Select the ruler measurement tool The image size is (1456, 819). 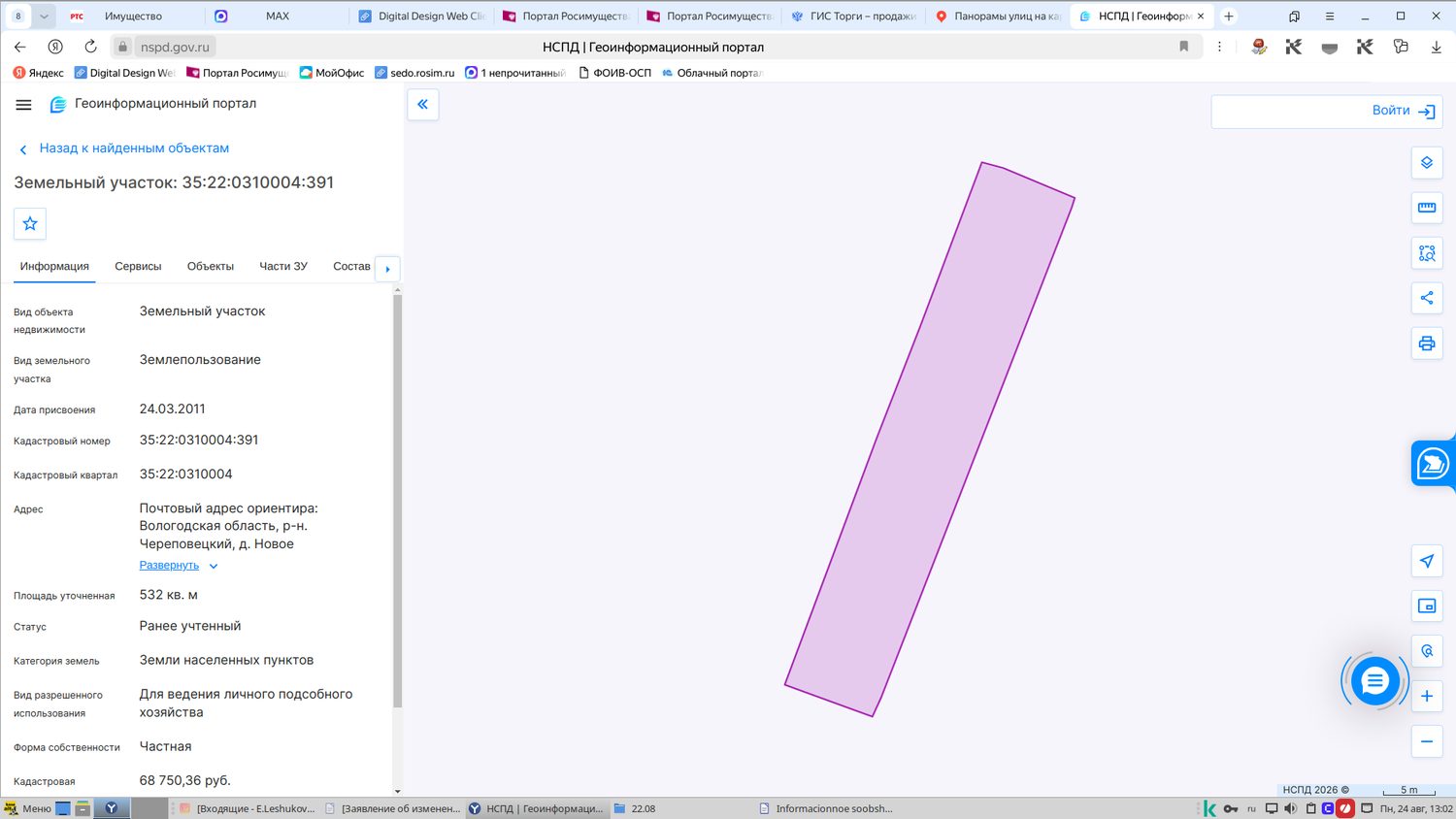[x=1427, y=208]
